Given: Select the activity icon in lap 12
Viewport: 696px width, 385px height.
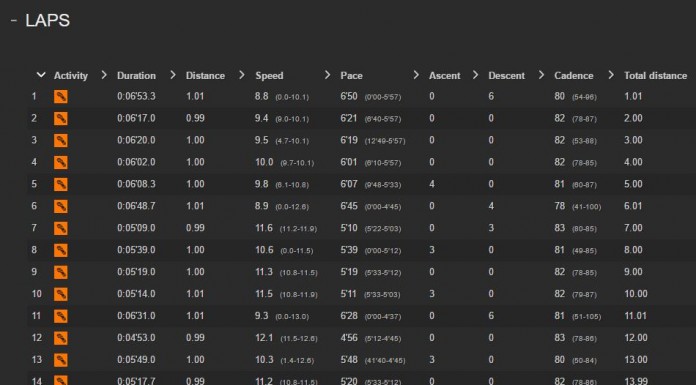Looking at the screenshot, I should click(x=61, y=338).
